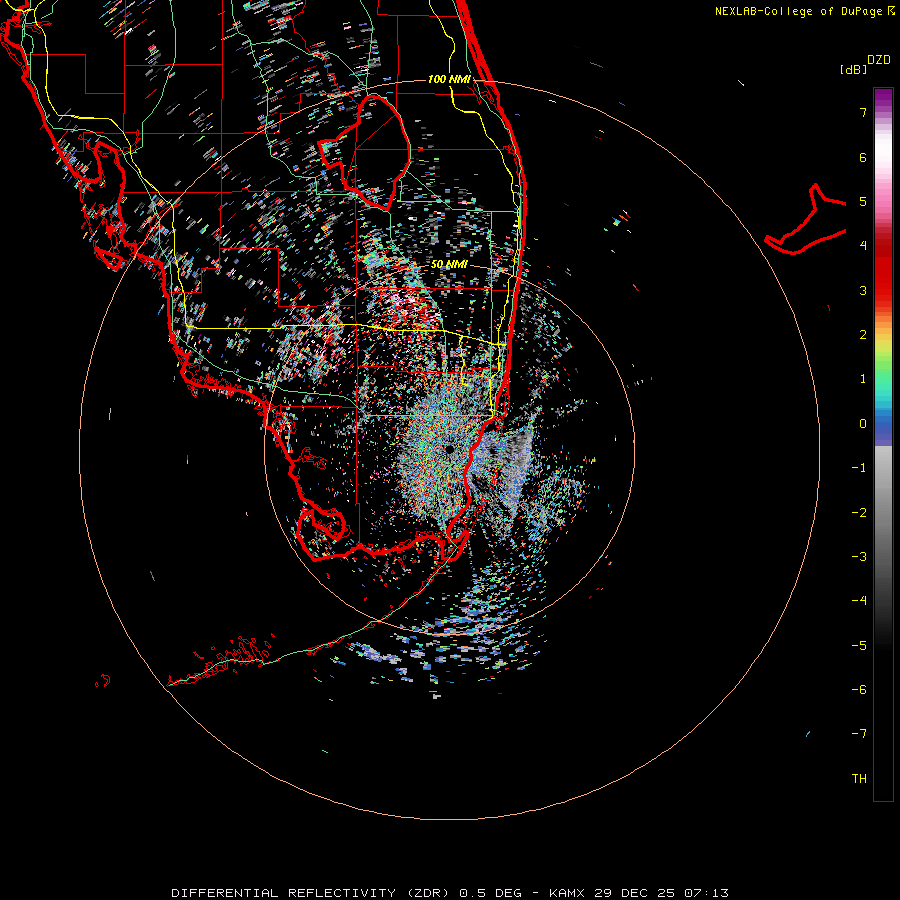Viewport: 900px width, 900px height.
Task: Click the 5 value on the colorbar
Action: coord(863,201)
